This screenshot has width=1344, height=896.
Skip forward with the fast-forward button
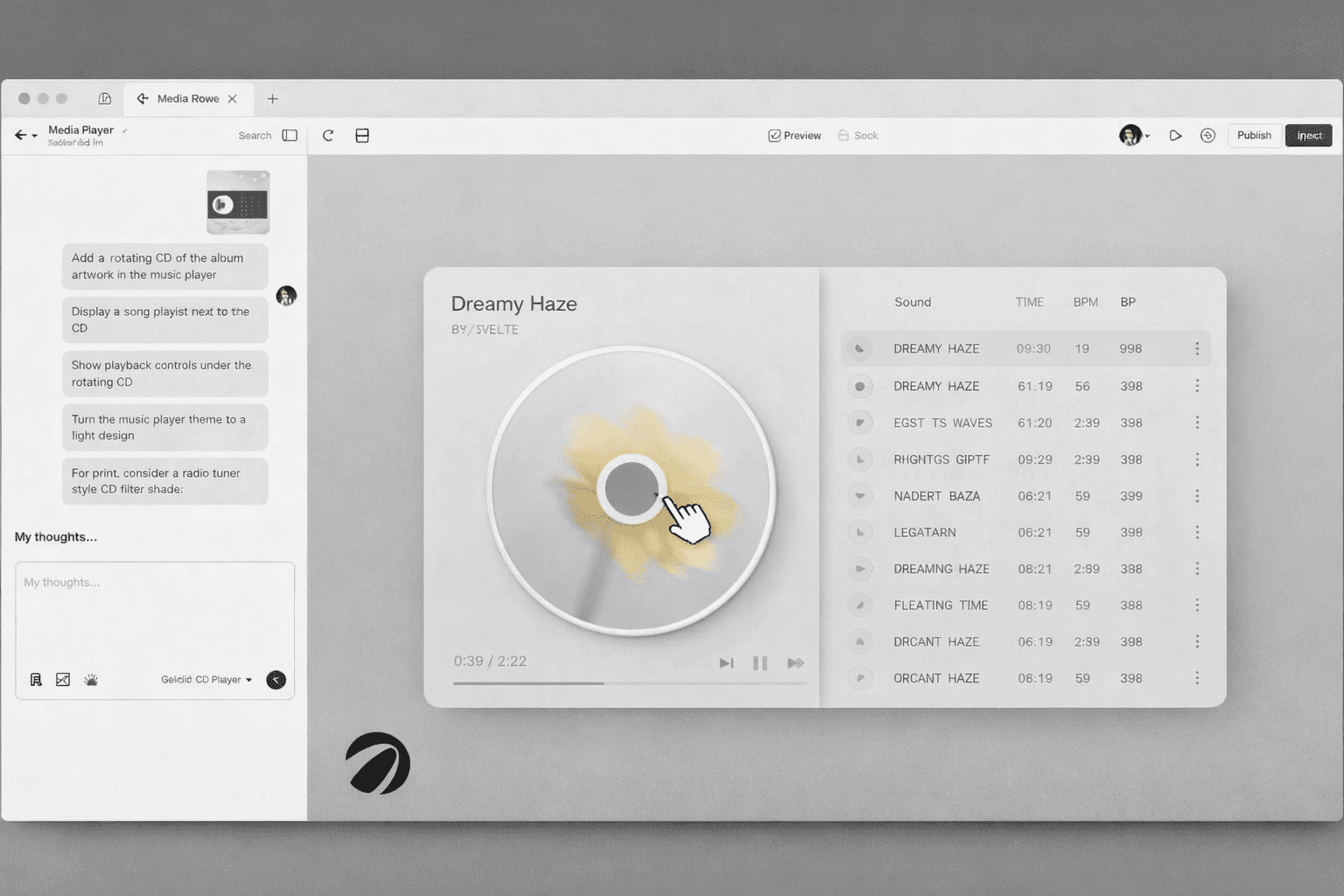coord(795,663)
